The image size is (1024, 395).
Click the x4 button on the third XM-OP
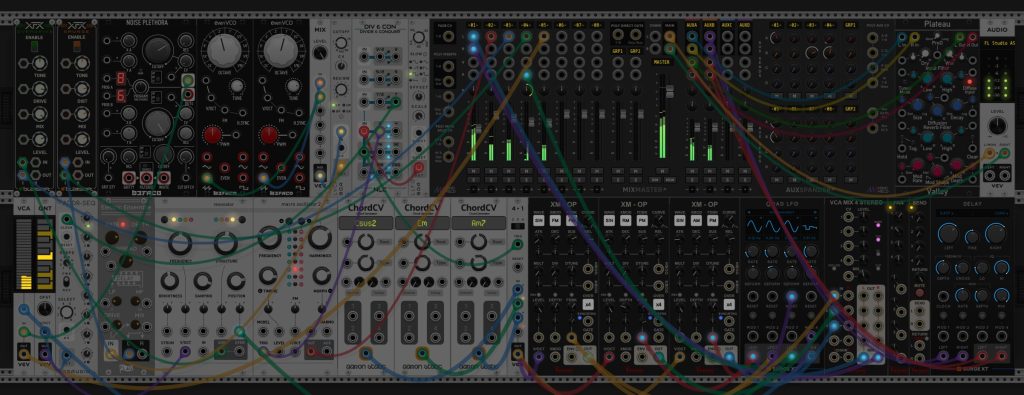pos(730,304)
